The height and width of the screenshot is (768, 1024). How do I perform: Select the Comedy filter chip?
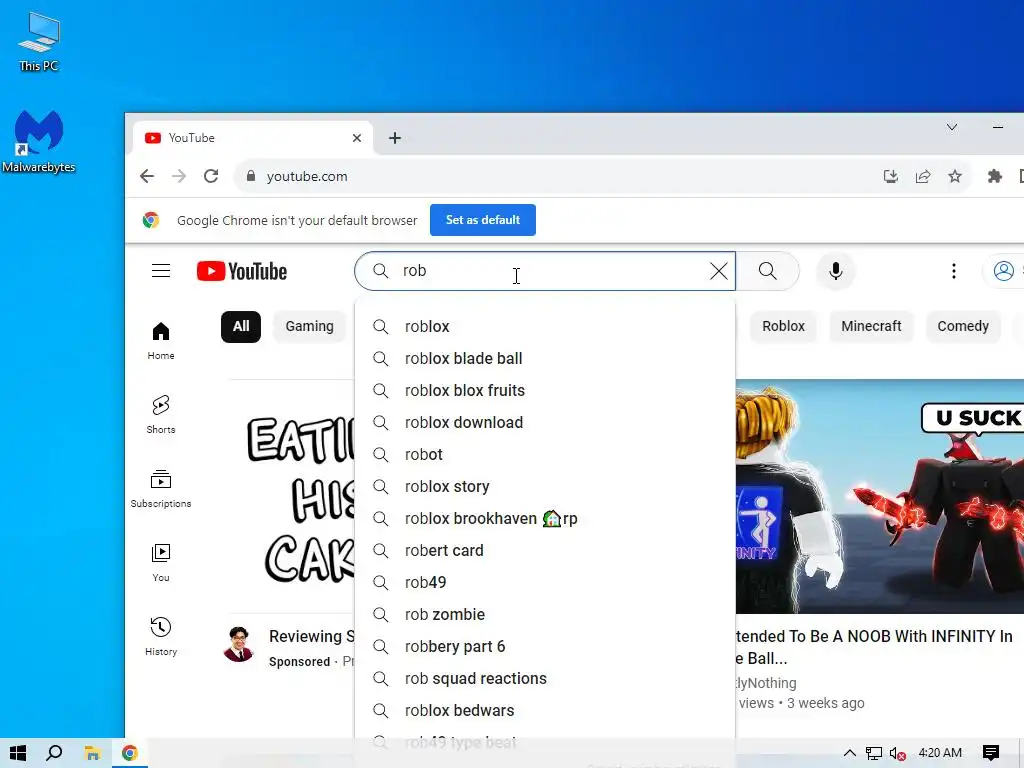click(963, 327)
